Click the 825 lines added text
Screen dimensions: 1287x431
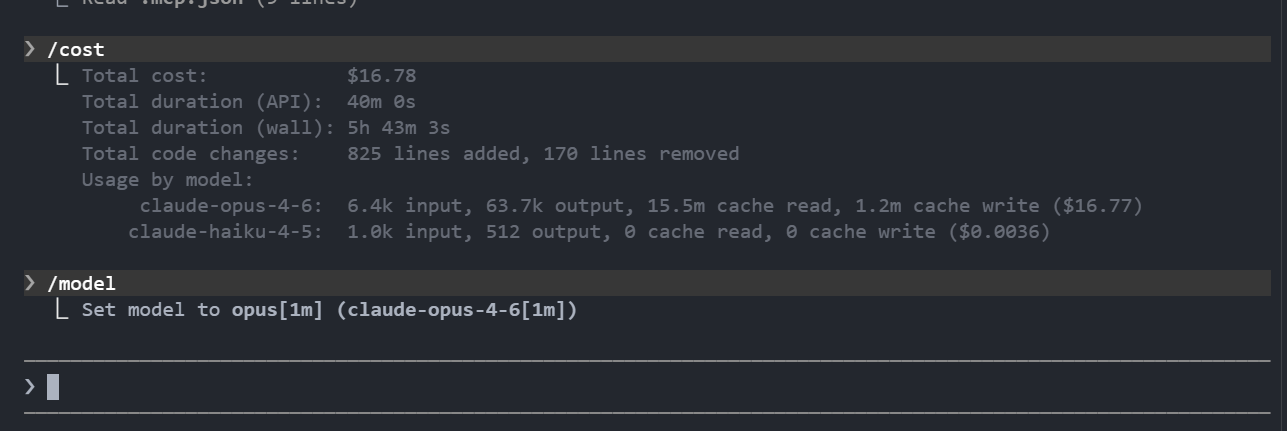pyautogui.click(x=440, y=154)
